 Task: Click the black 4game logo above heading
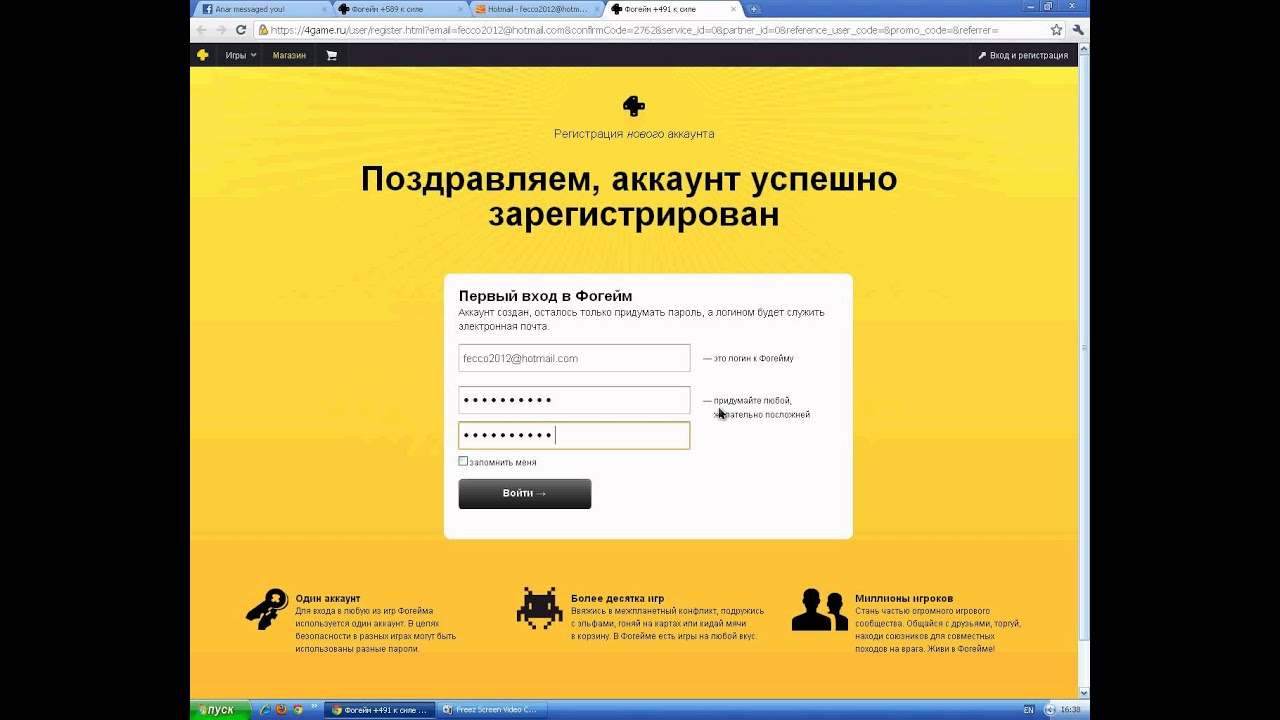pos(634,105)
